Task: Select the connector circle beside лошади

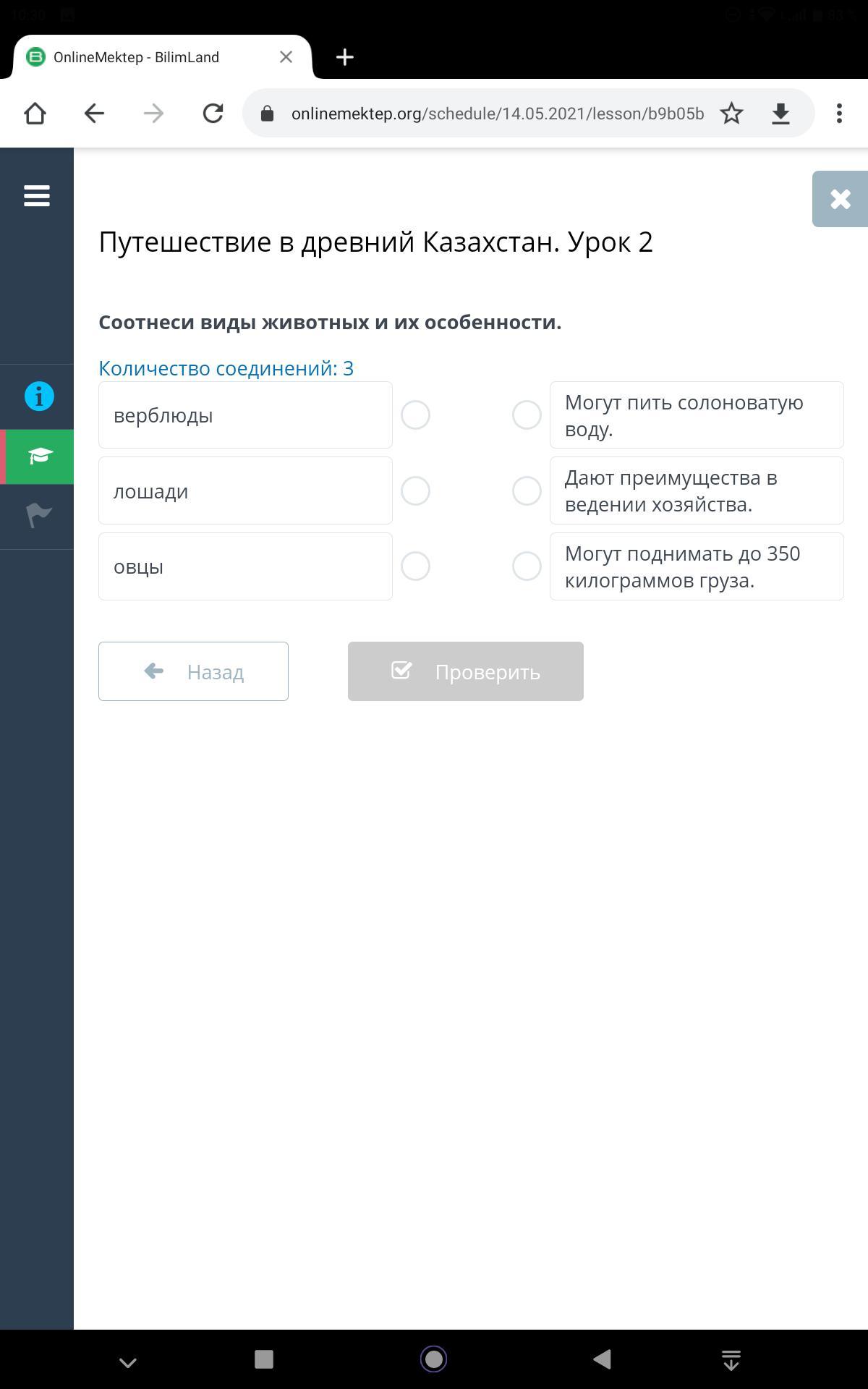Action: point(416,491)
